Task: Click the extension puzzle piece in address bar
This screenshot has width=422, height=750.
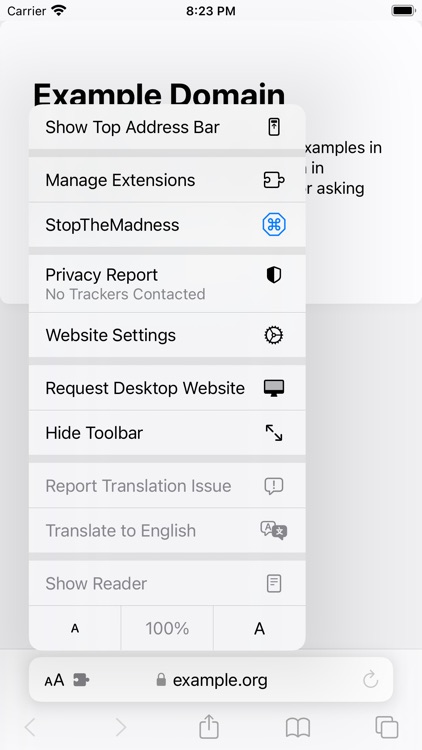Action: point(81,680)
